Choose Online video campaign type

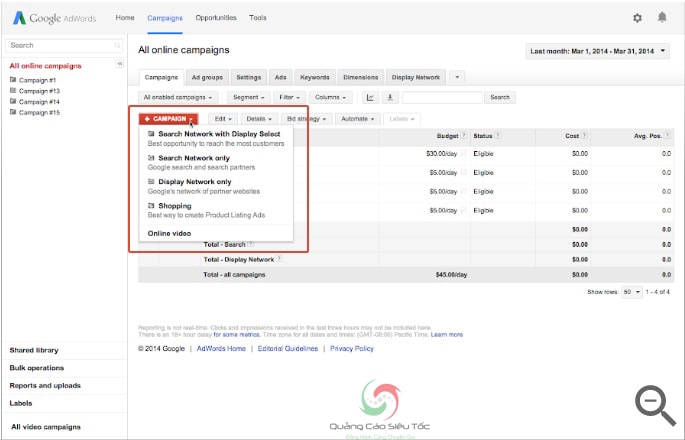click(x=170, y=233)
